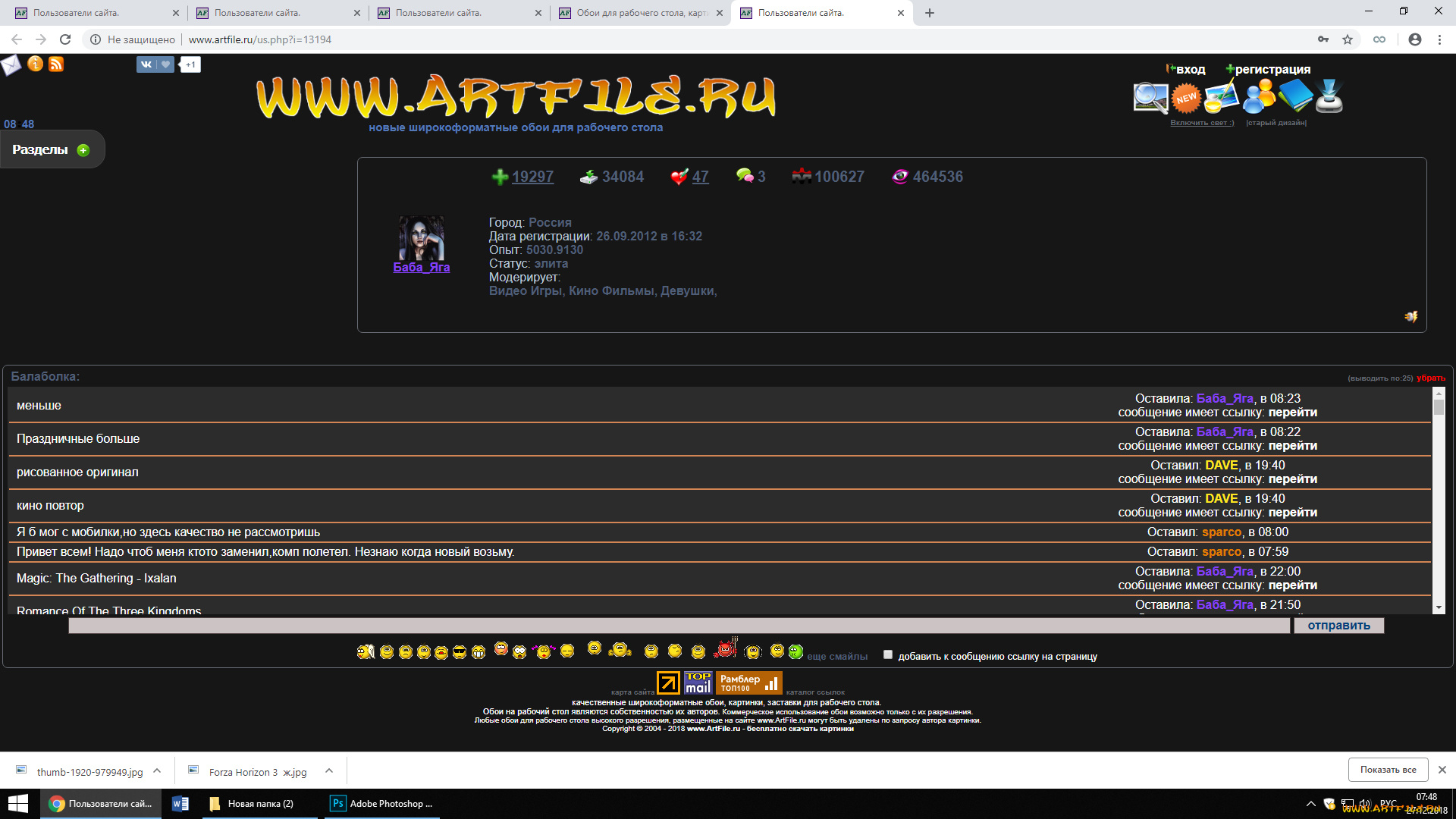Check the add page link checkbox
This screenshot has width=1456, height=819.
click(x=888, y=654)
